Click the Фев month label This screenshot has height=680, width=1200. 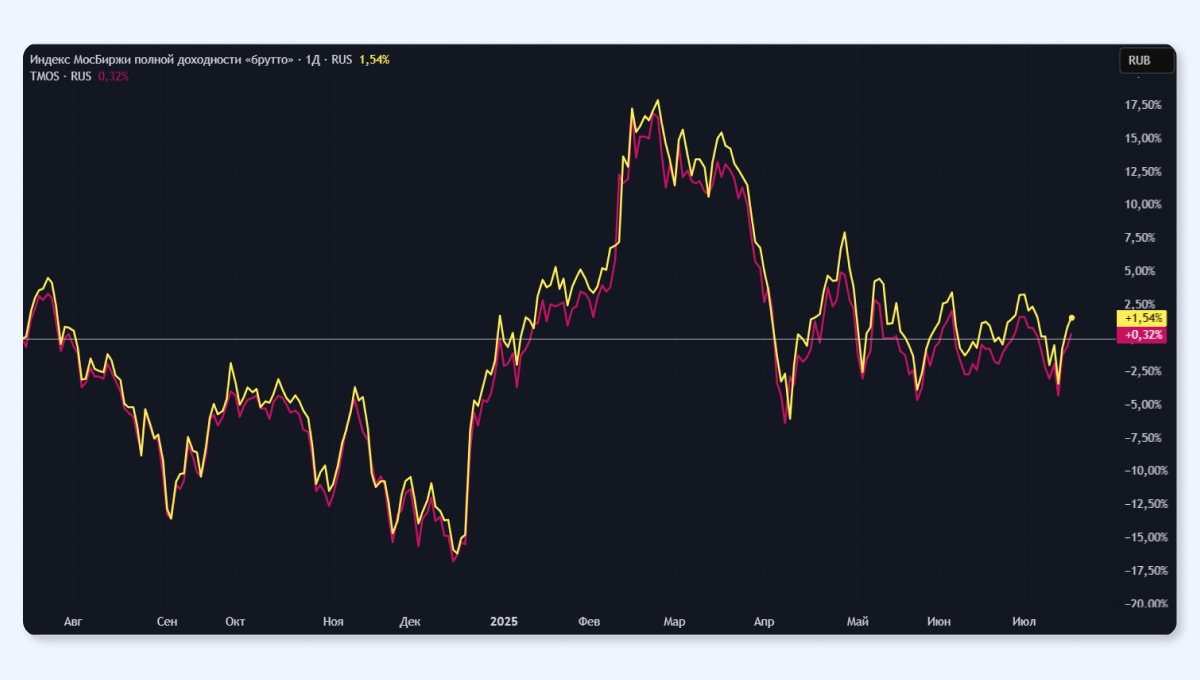point(589,622)
